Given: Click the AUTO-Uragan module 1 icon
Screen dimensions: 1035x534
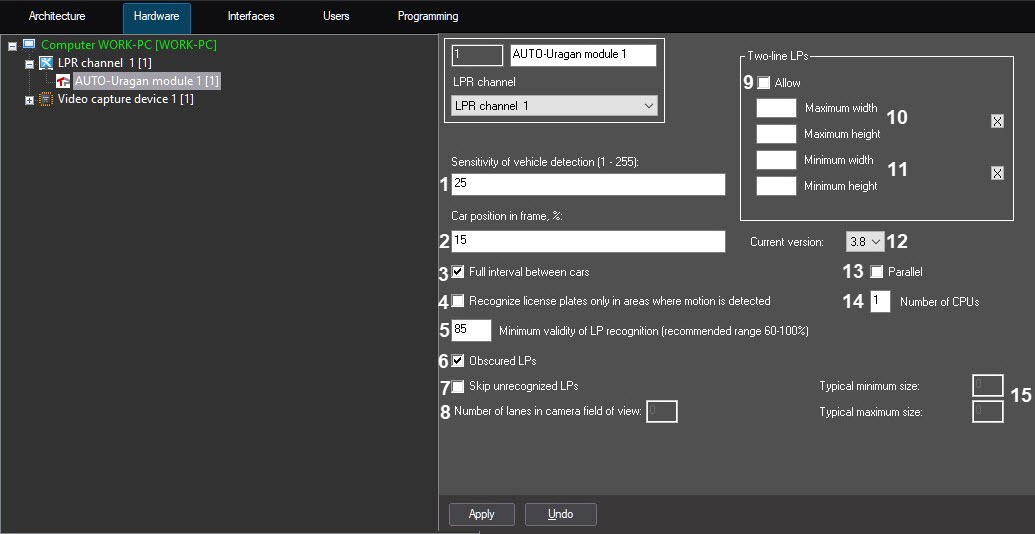Looking at the screenshot, I should click(x=62, y=81).
